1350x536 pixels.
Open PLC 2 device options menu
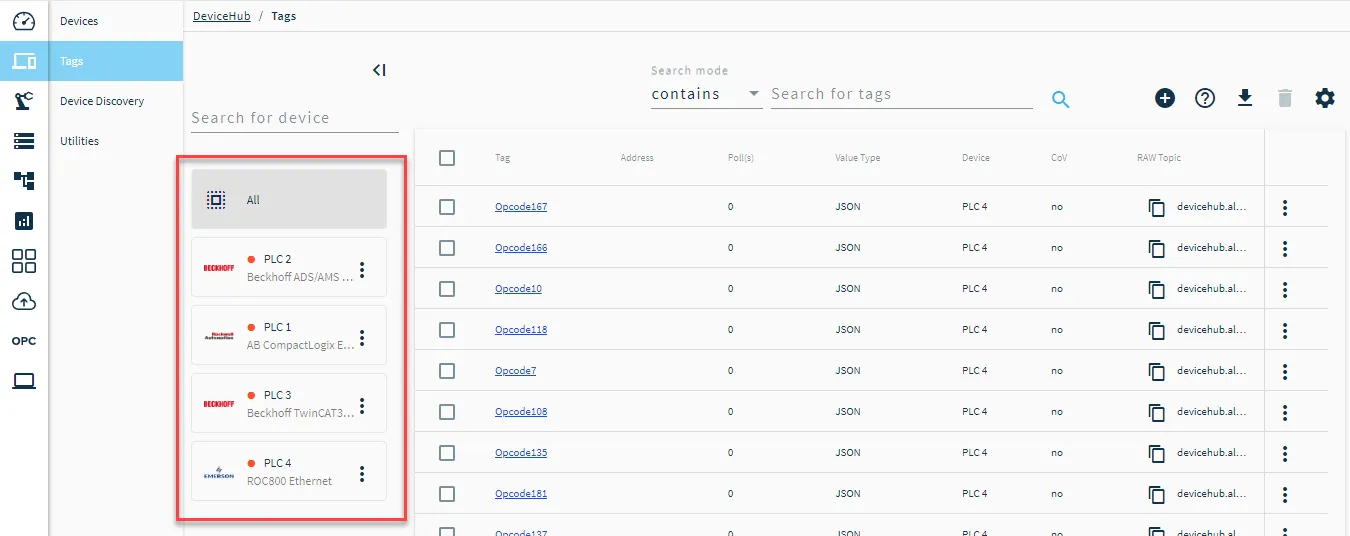[362, 269]
